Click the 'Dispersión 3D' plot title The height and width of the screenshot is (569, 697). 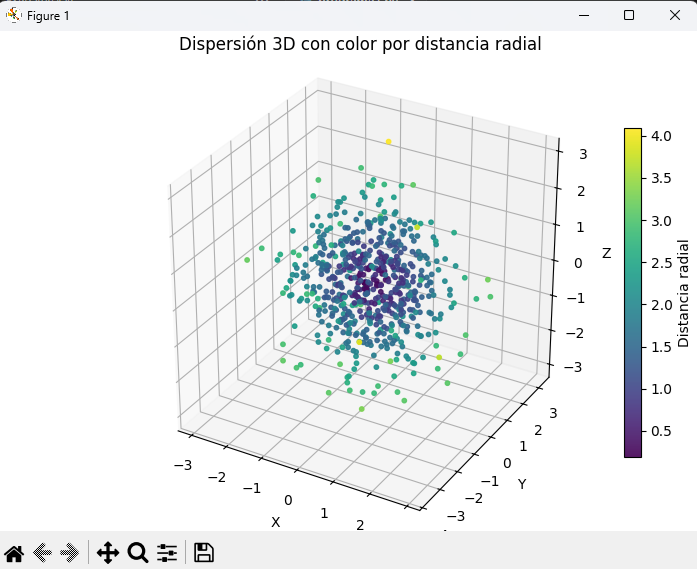pyautogui.click(x=360, y=44)
